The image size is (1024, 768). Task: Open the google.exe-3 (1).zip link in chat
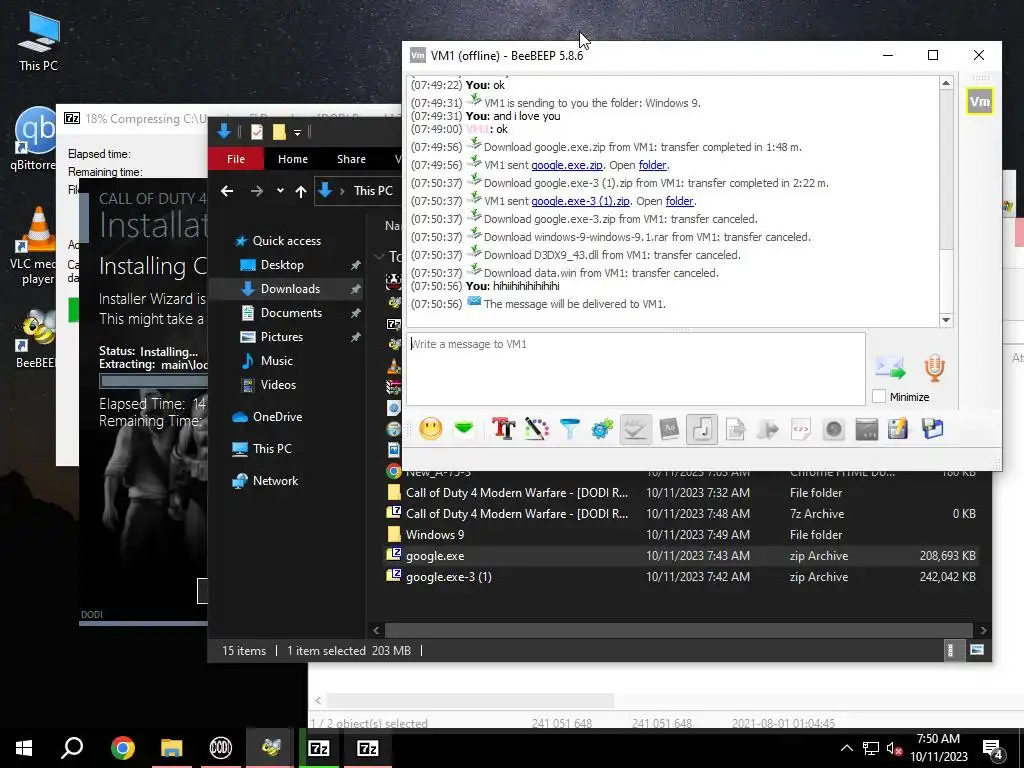[581, 201]
